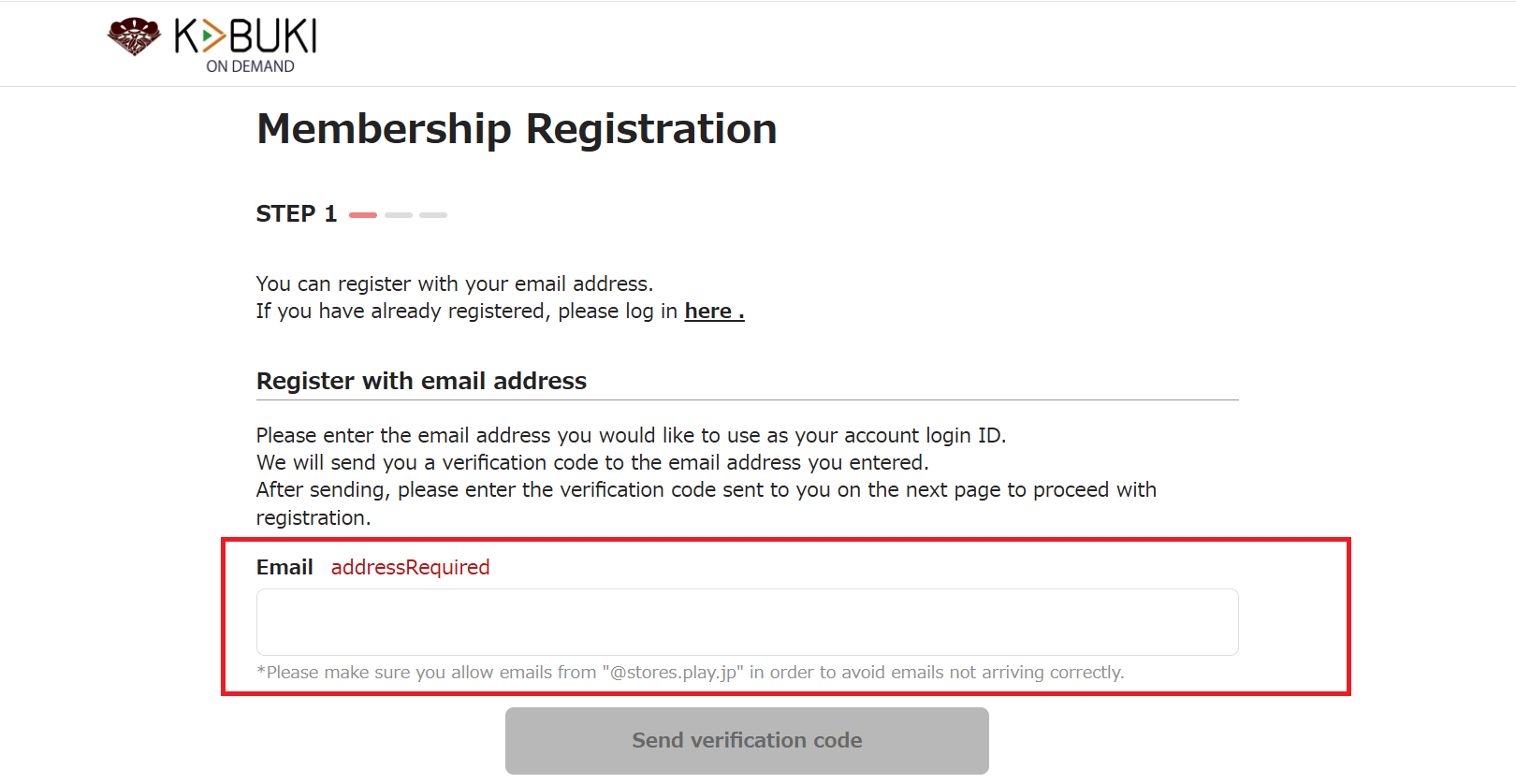Click the Email address input field

[747, 622]
